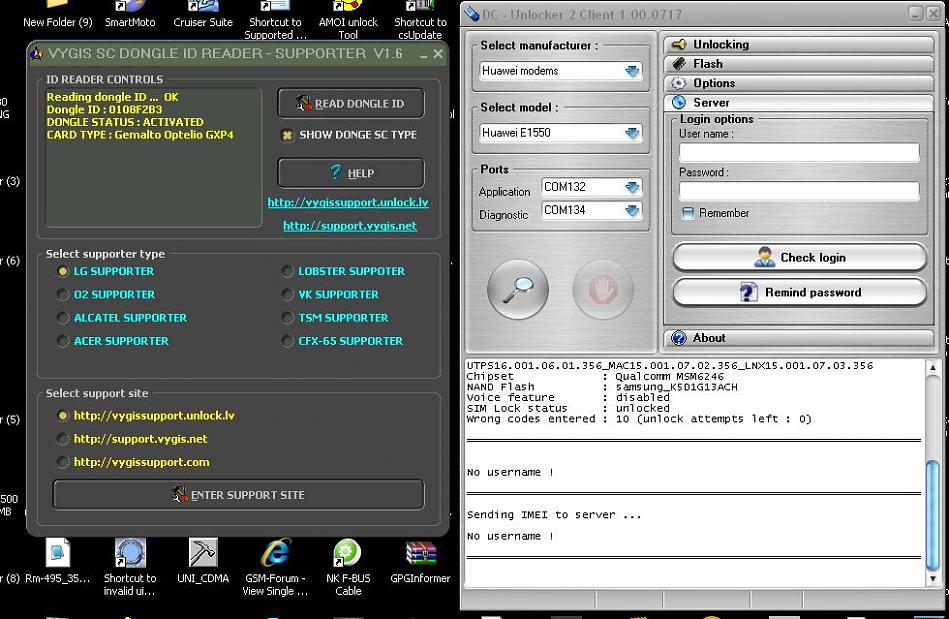This screenshot has width=949, height=619.
Task: Click the magnifying glass detect modem button
Action: [517, 290]
